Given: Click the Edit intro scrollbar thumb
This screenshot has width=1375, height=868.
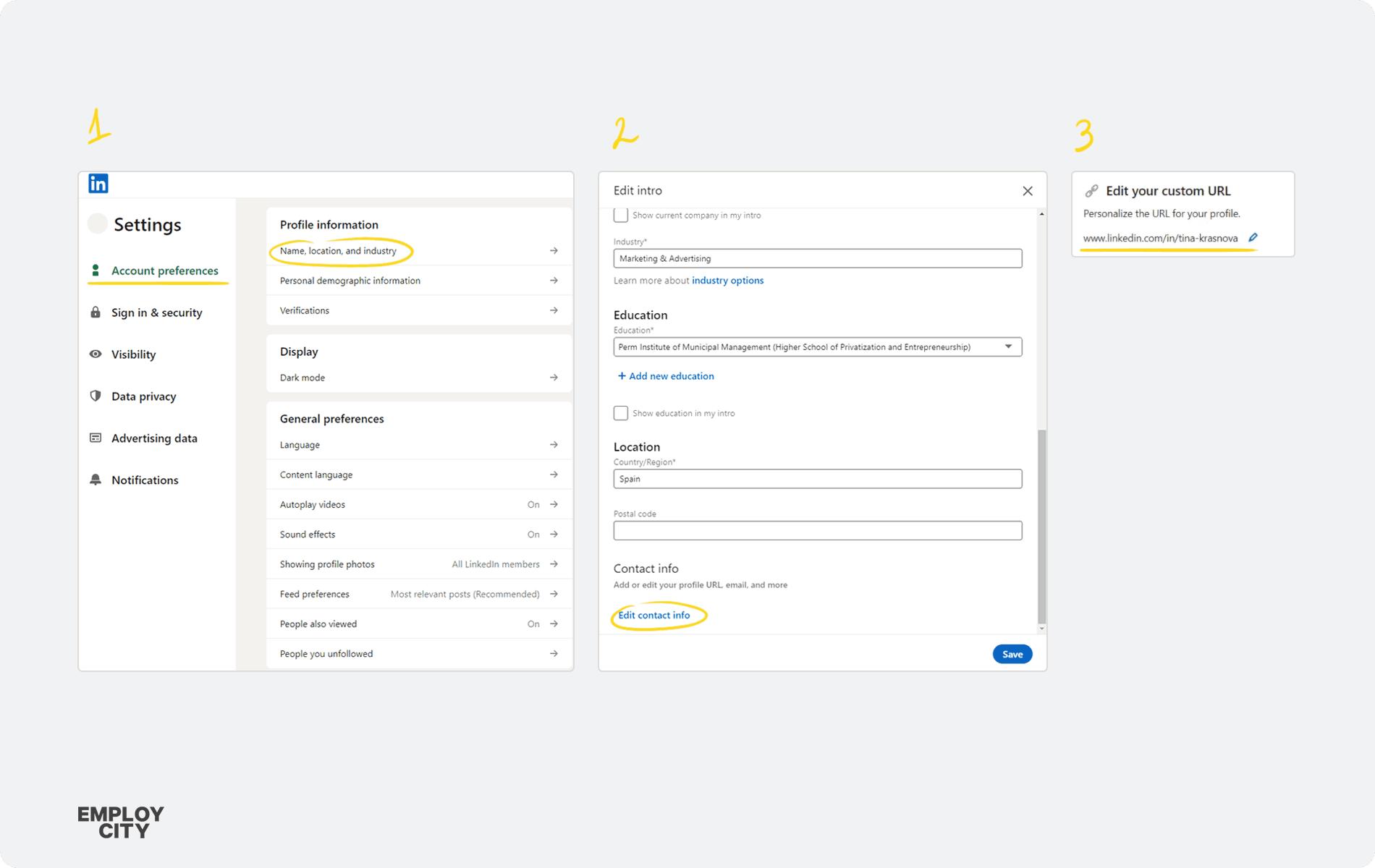Looking at the screenshot, I should [1041, 526].
